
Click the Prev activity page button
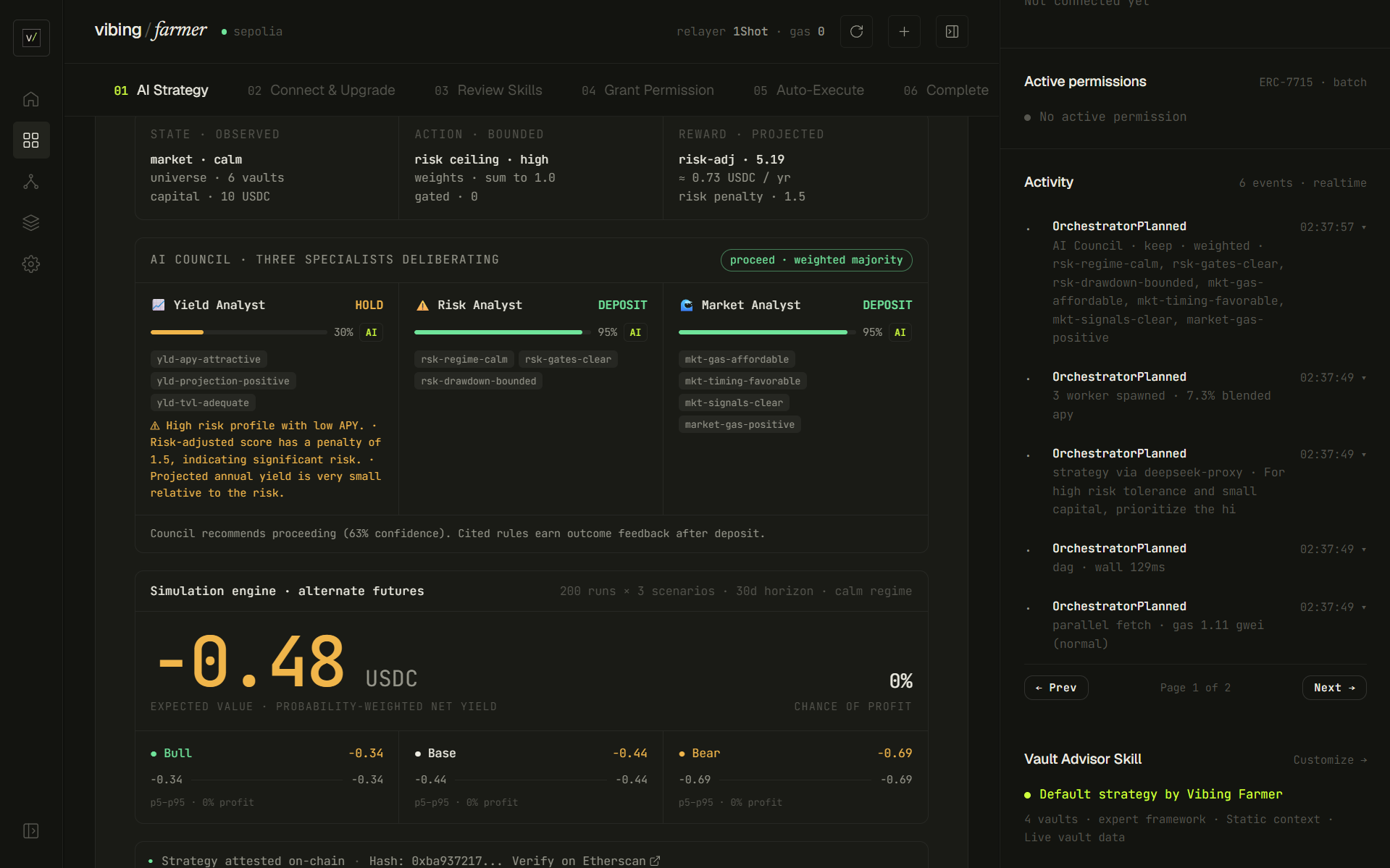[x=1056, y=688]
